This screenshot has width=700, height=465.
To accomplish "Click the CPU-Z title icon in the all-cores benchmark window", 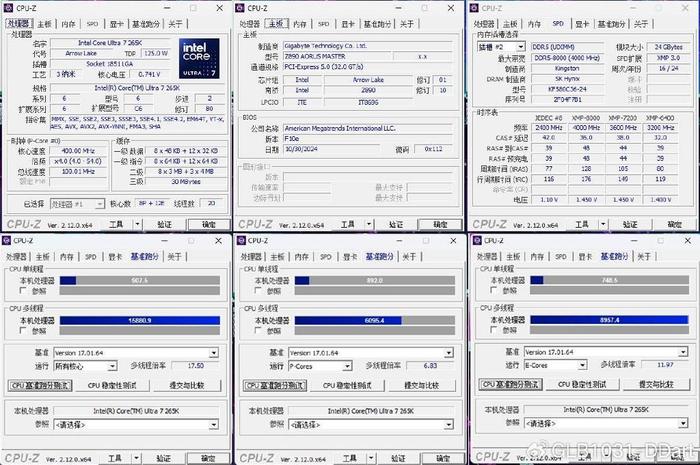I will [6, 241].
